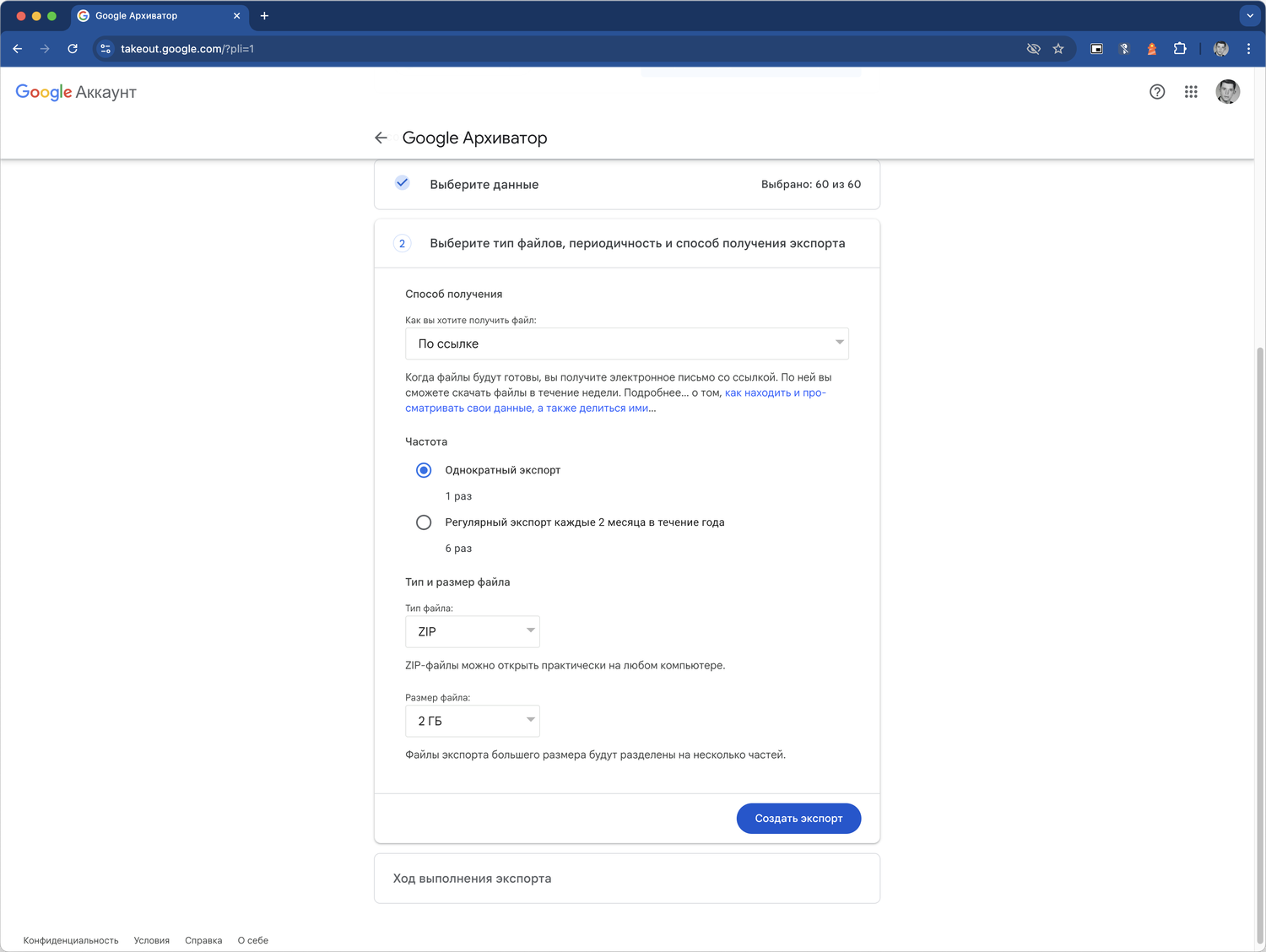This screenshot has width=1266, height=952.
Task: Click the step 2 header about file type
Action: (627, 244)
